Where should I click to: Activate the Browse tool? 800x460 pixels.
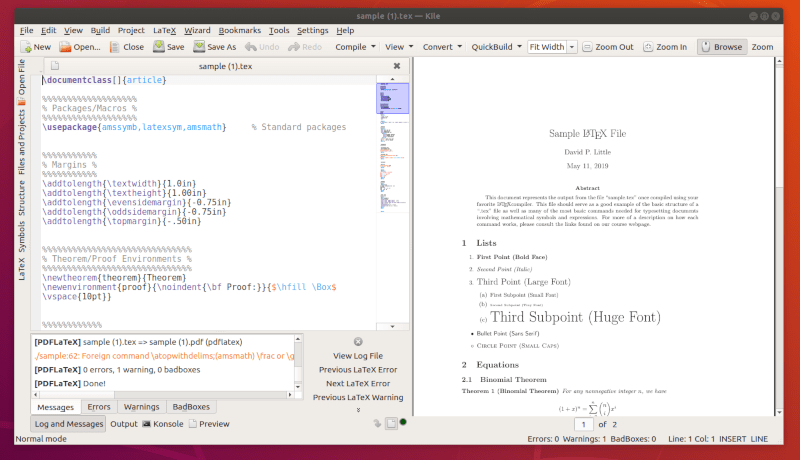722,47
